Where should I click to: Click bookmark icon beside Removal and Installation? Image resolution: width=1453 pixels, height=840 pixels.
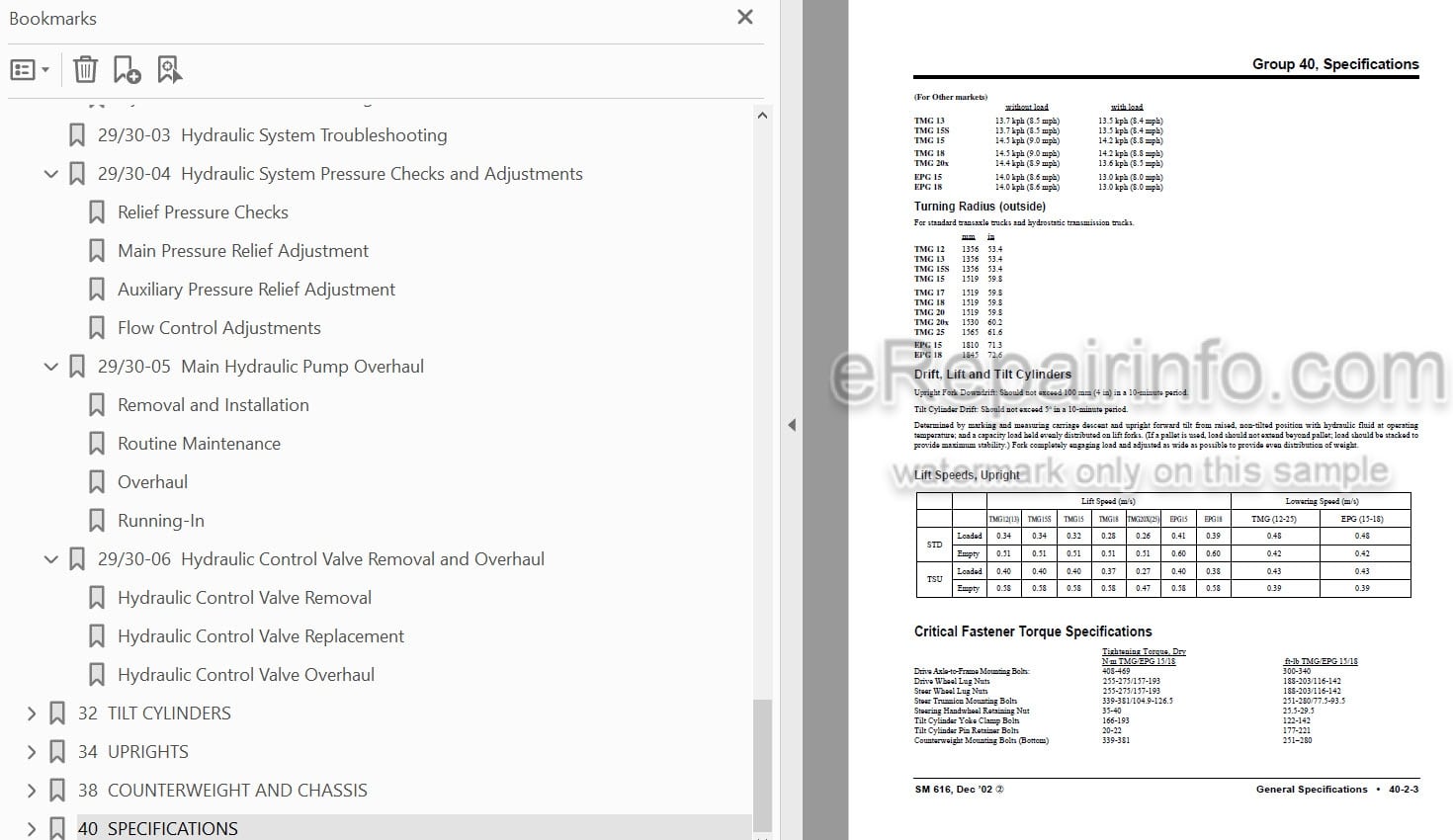[97, 405]
